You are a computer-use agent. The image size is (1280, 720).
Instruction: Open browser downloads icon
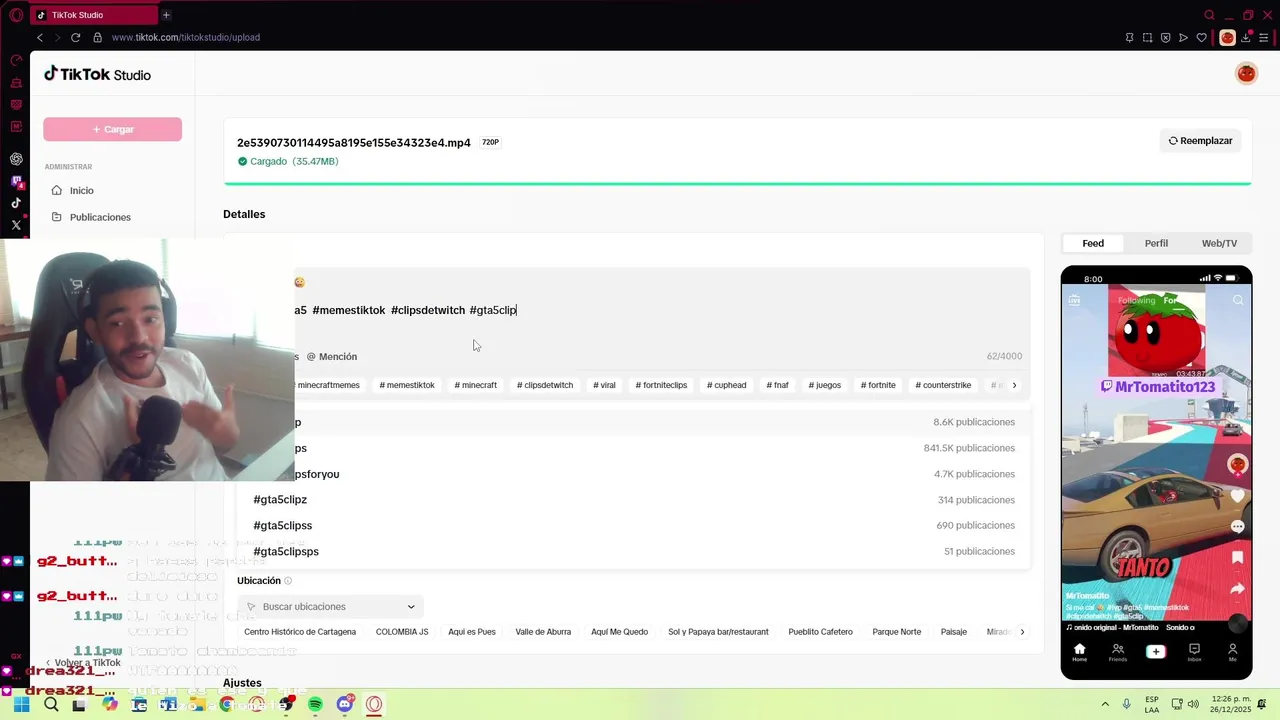coord(1246,37)
